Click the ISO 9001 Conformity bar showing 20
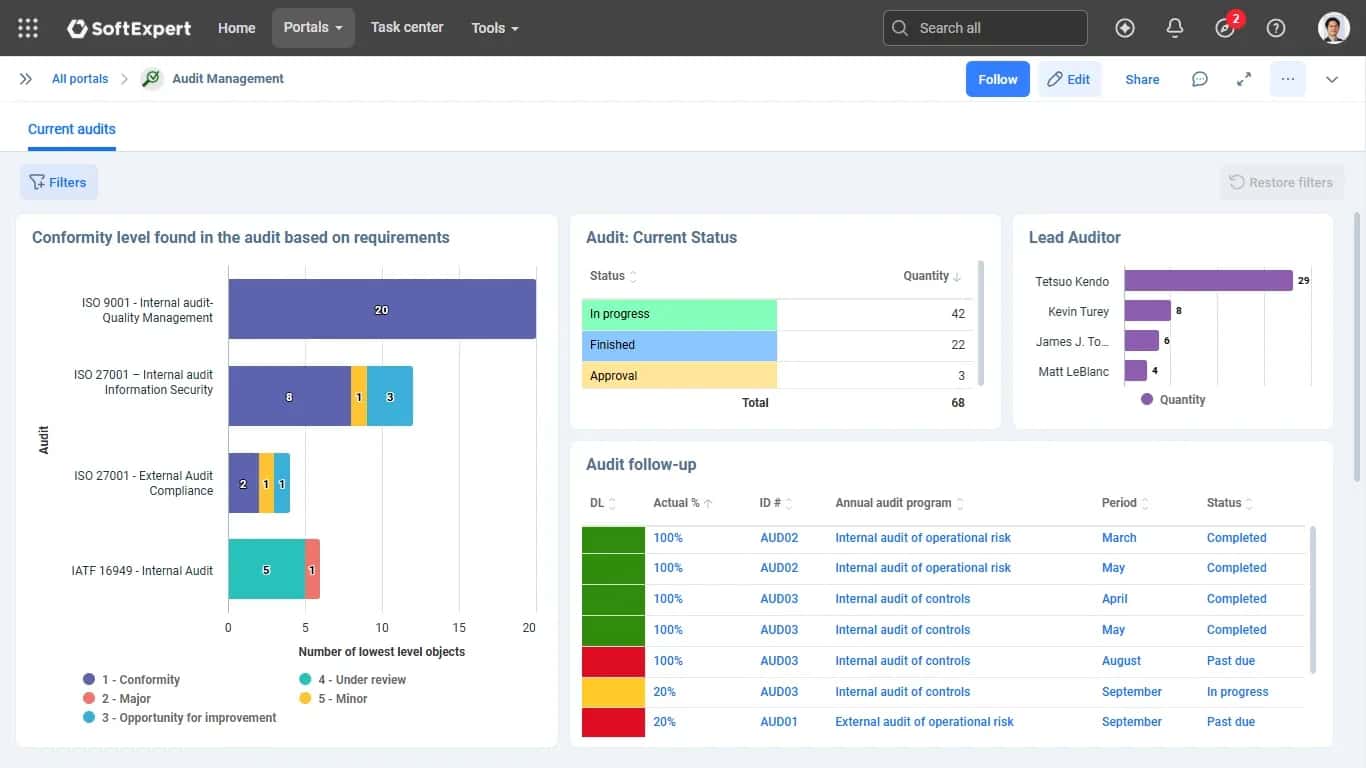 (x=382, y=309)
